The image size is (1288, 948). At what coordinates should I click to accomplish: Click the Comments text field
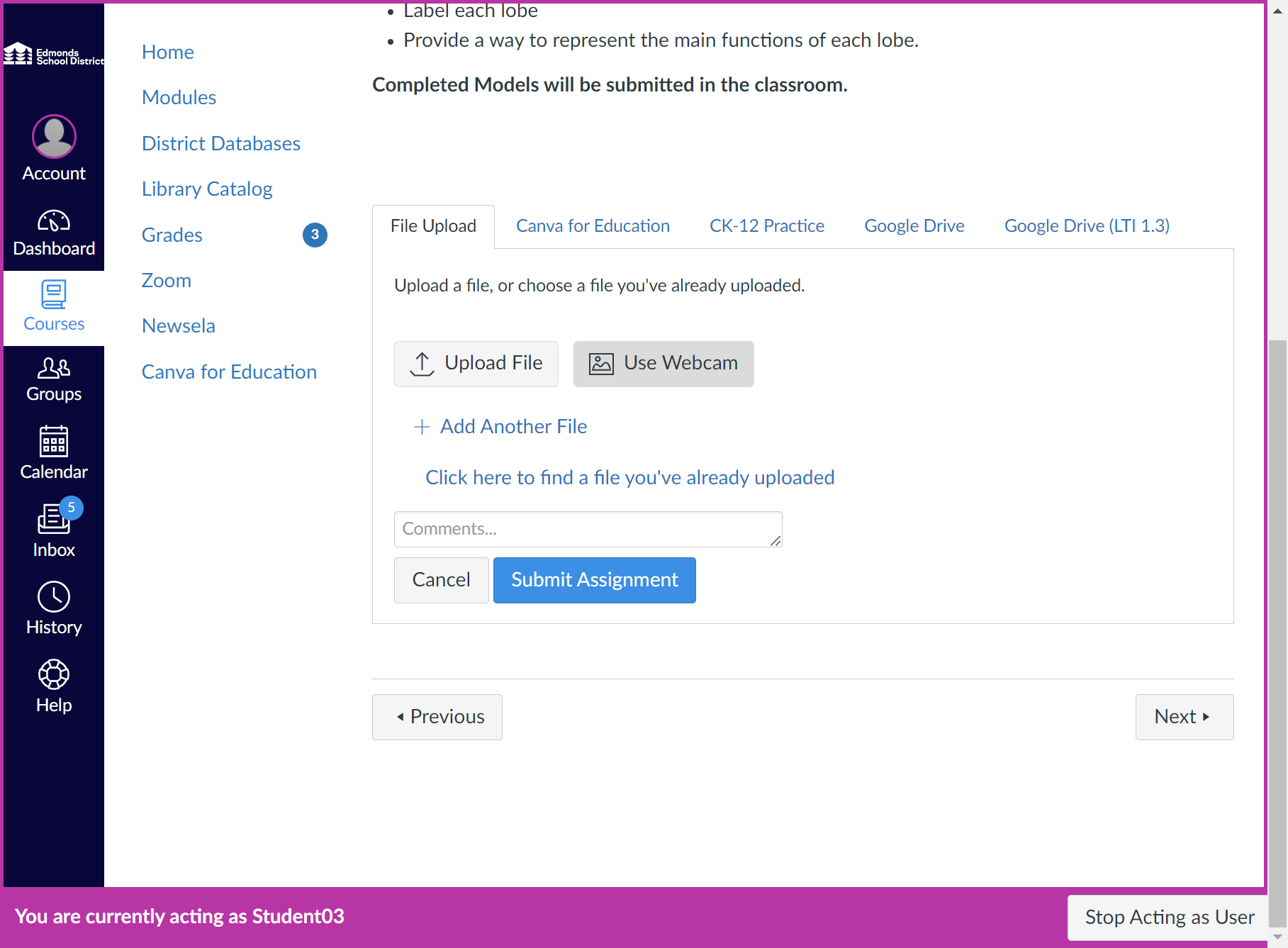pos(588,529)
